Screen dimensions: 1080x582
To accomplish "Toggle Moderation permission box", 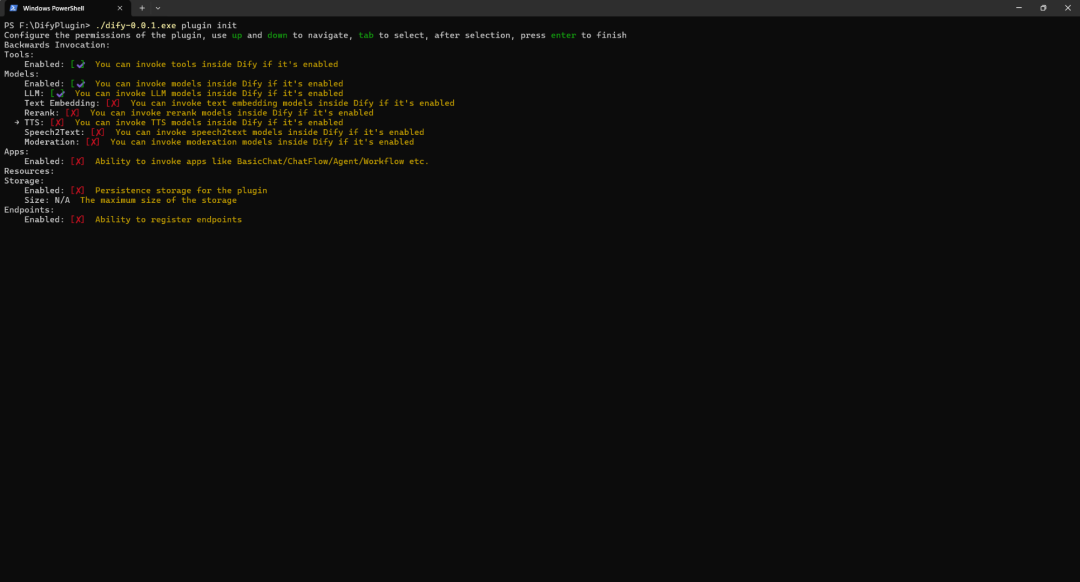I will (93, 142).
